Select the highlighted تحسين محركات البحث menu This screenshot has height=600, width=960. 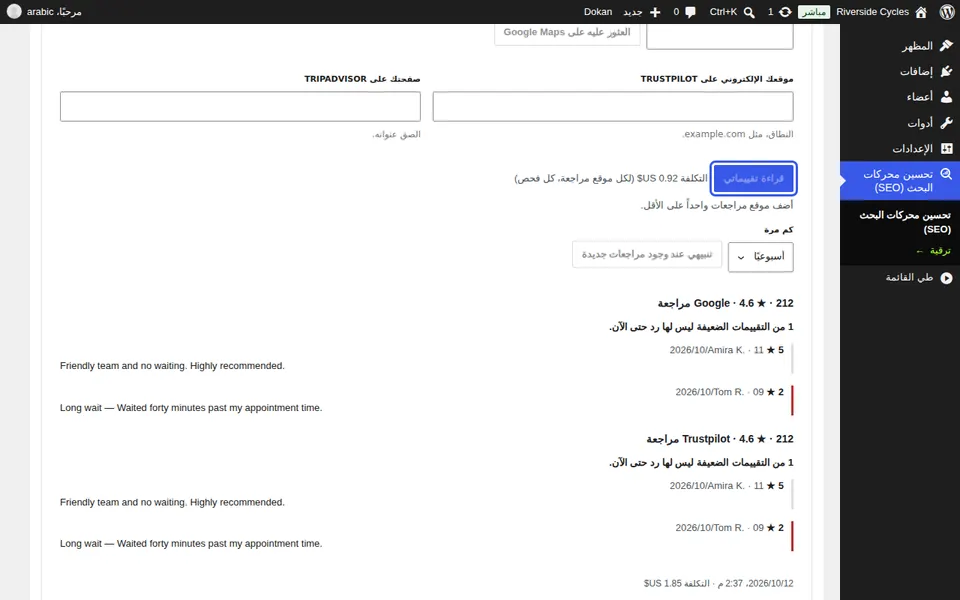pyautogui.click(x=900, y=181)
